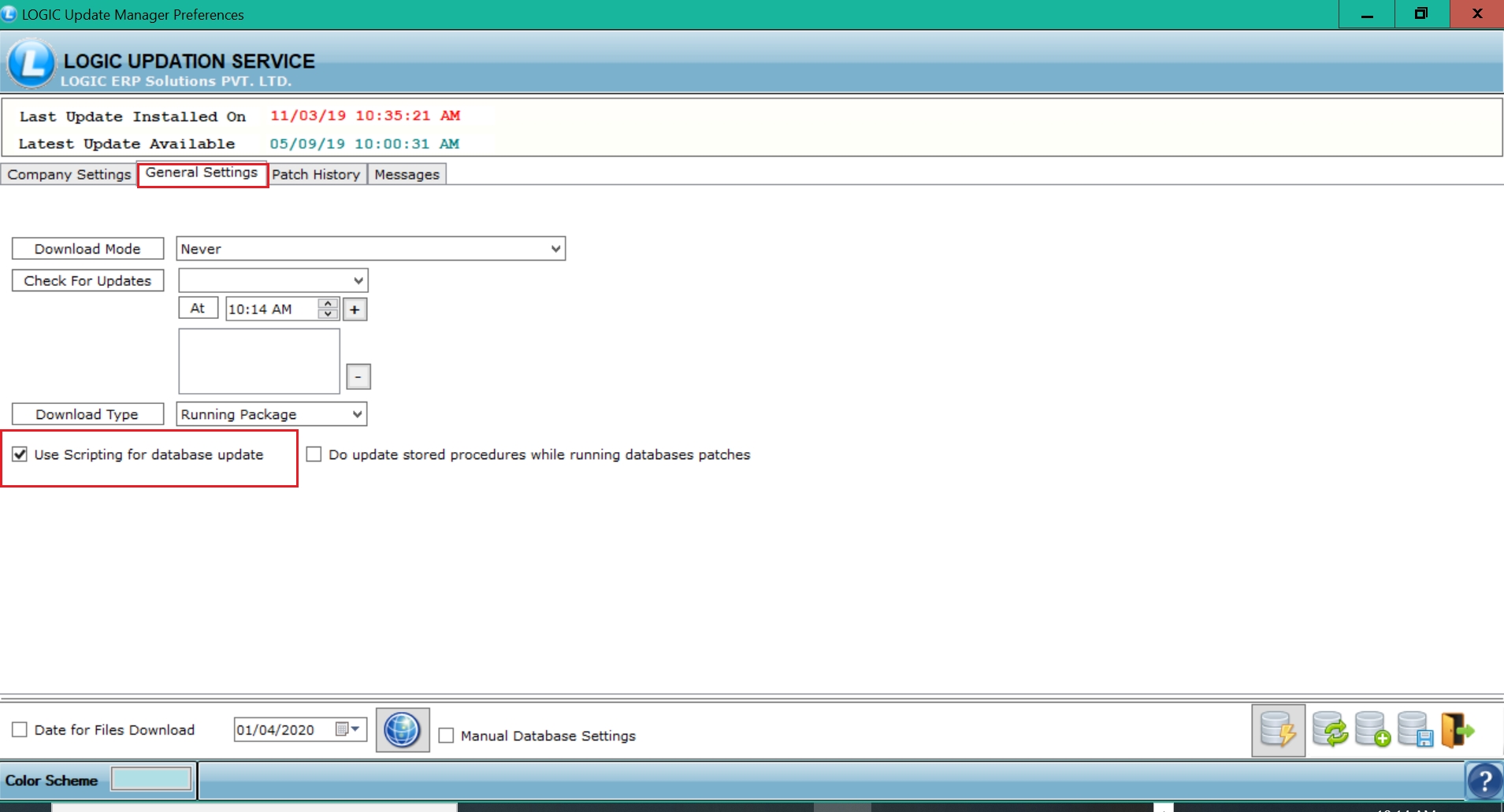
Task: Click the database refresh arrows icon
Action: [1330, 730]
